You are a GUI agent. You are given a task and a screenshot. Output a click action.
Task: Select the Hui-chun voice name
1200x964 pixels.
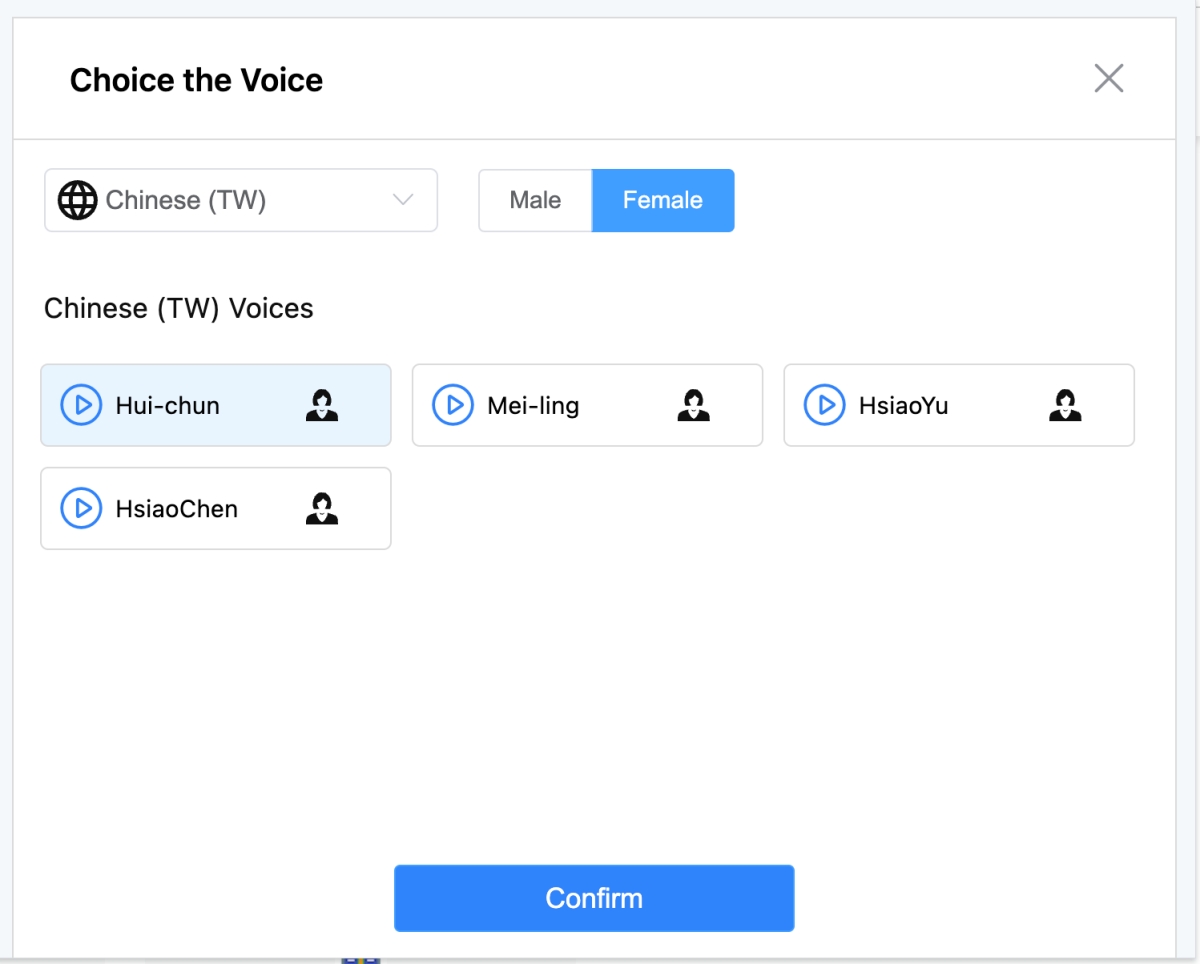coord(168,406)
